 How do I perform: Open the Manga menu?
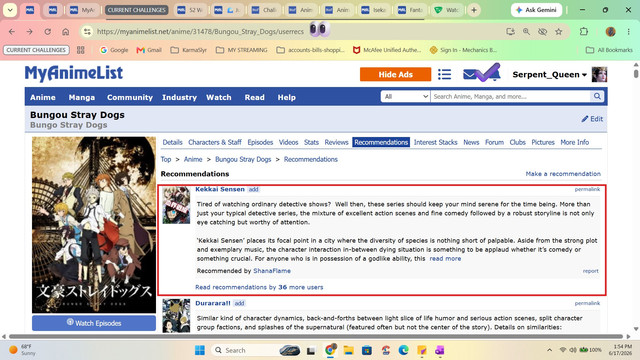[x=82, y=97]
